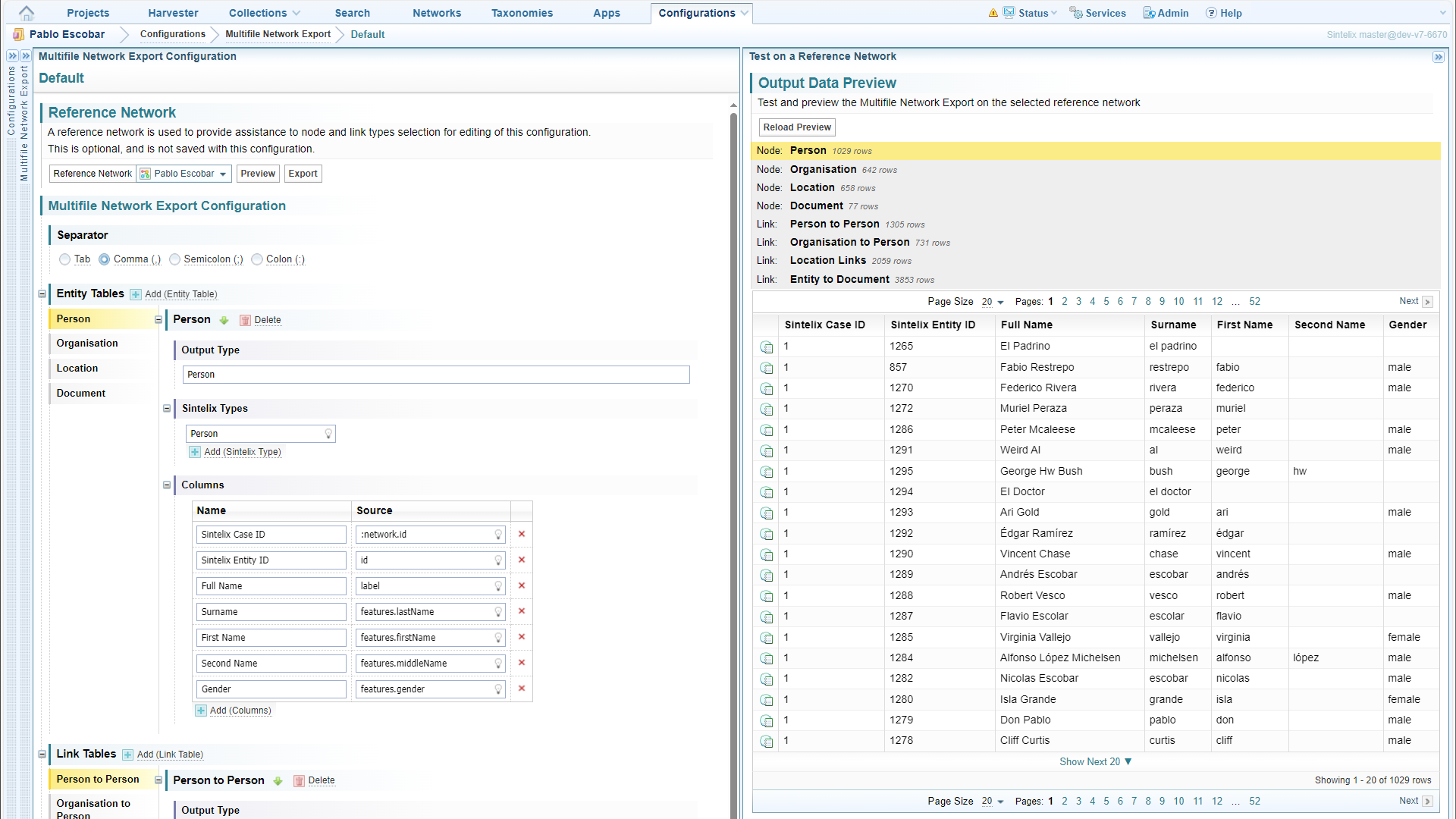Image resolution: width=1456 pixels, height=819 pixels.
Task: Click plus icon to Add Entity Table
Action: (136, 294)
